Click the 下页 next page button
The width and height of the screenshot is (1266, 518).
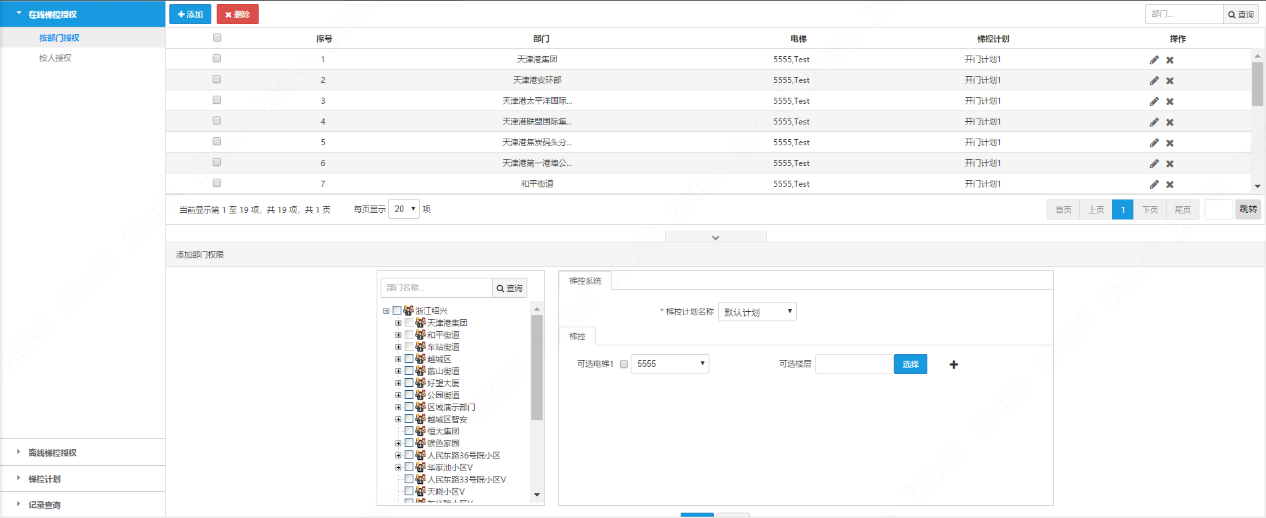(x=1151, y=209)
